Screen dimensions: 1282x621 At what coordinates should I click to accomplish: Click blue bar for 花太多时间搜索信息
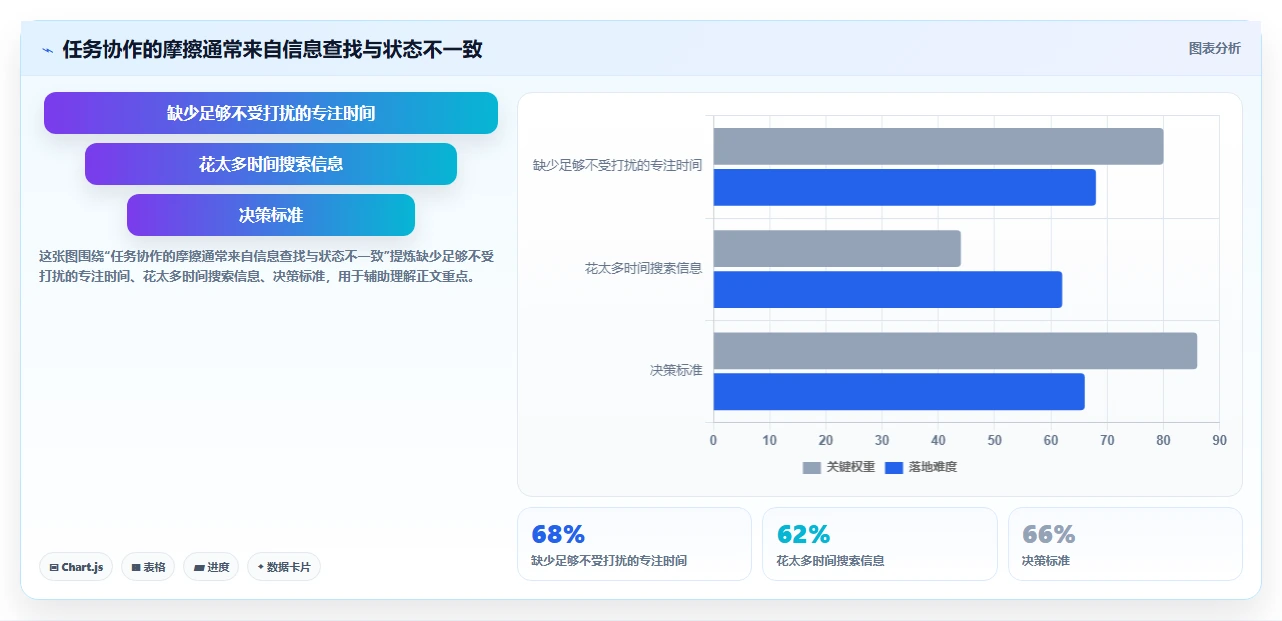887,289
